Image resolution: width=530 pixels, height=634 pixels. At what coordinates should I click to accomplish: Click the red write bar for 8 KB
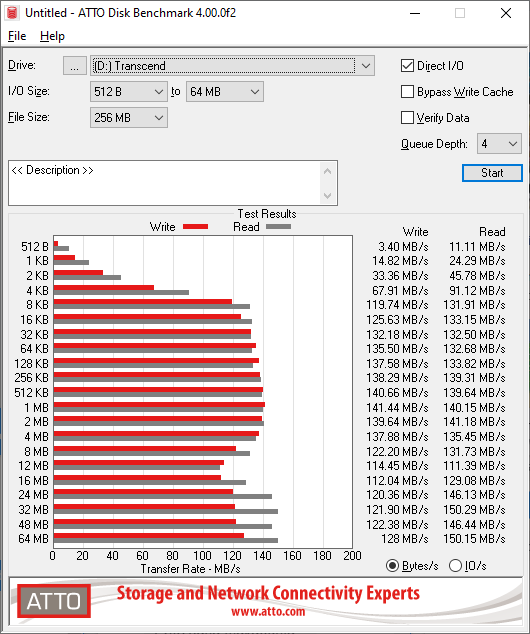pyautogui.click(x=143, y=302)
